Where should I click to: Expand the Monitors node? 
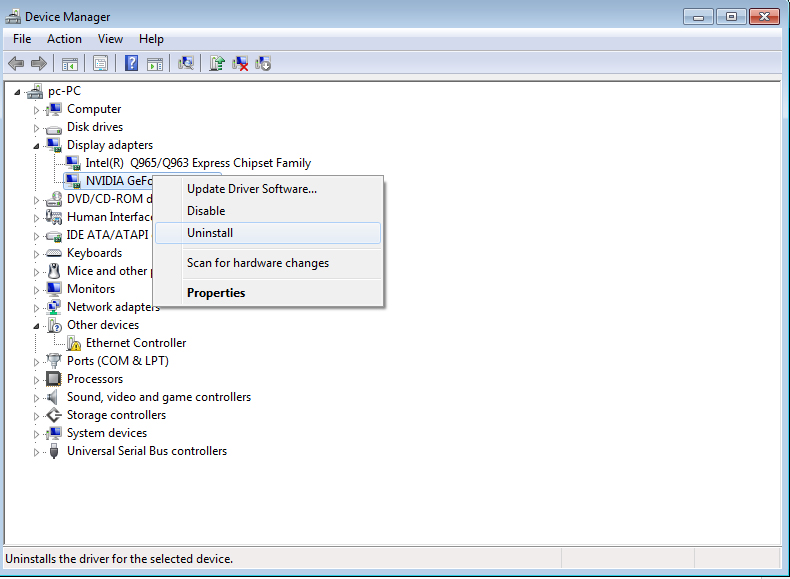(36, 290)
